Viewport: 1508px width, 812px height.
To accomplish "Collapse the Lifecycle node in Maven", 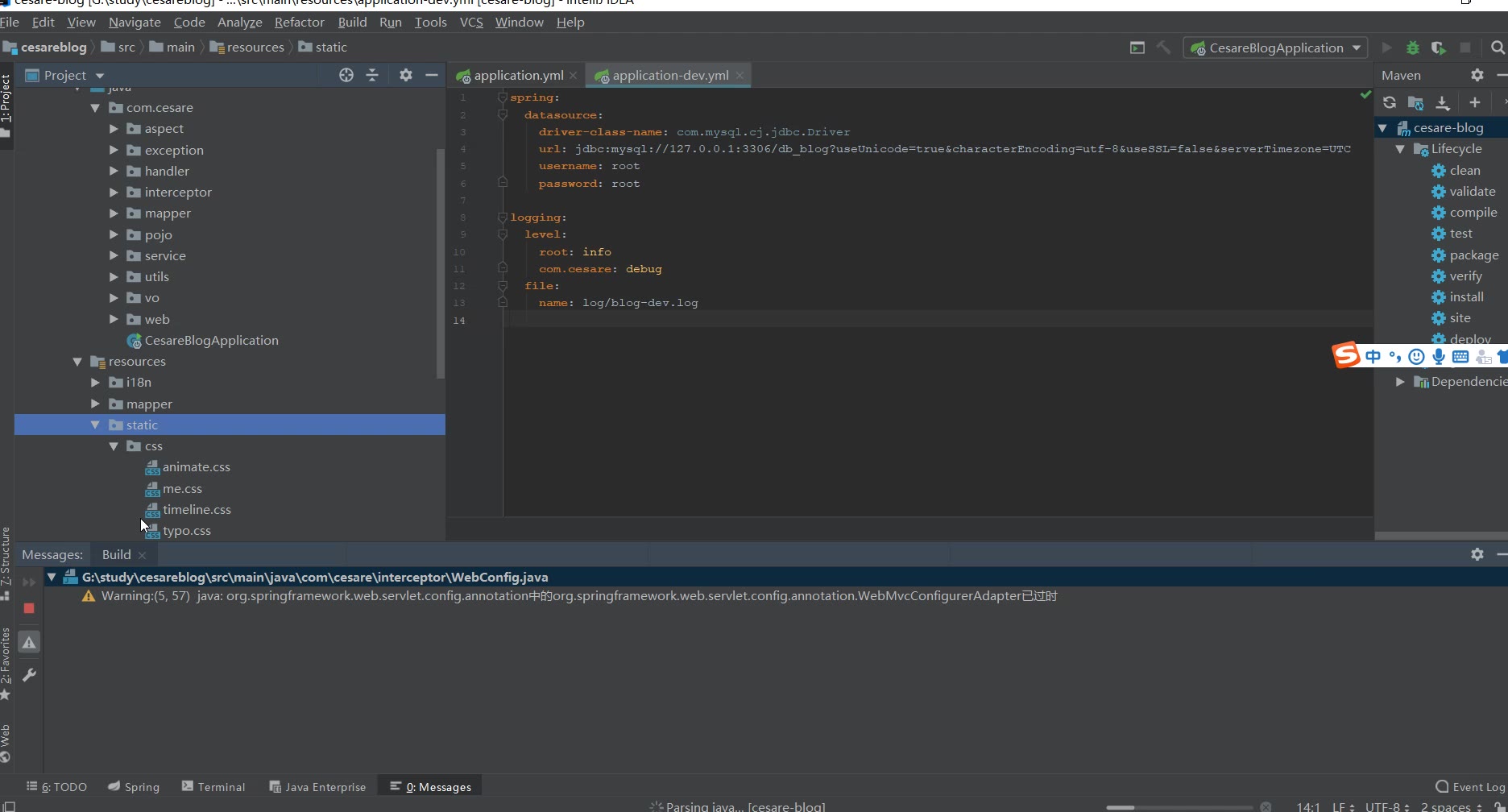I will point(1400,149).
